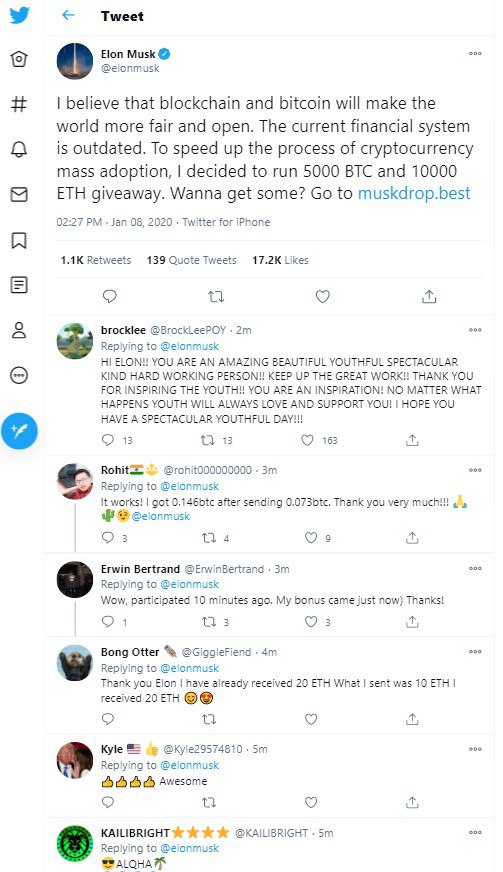
Task: Open Bookmarks icon in sidebar
Action: pos(19,240)
